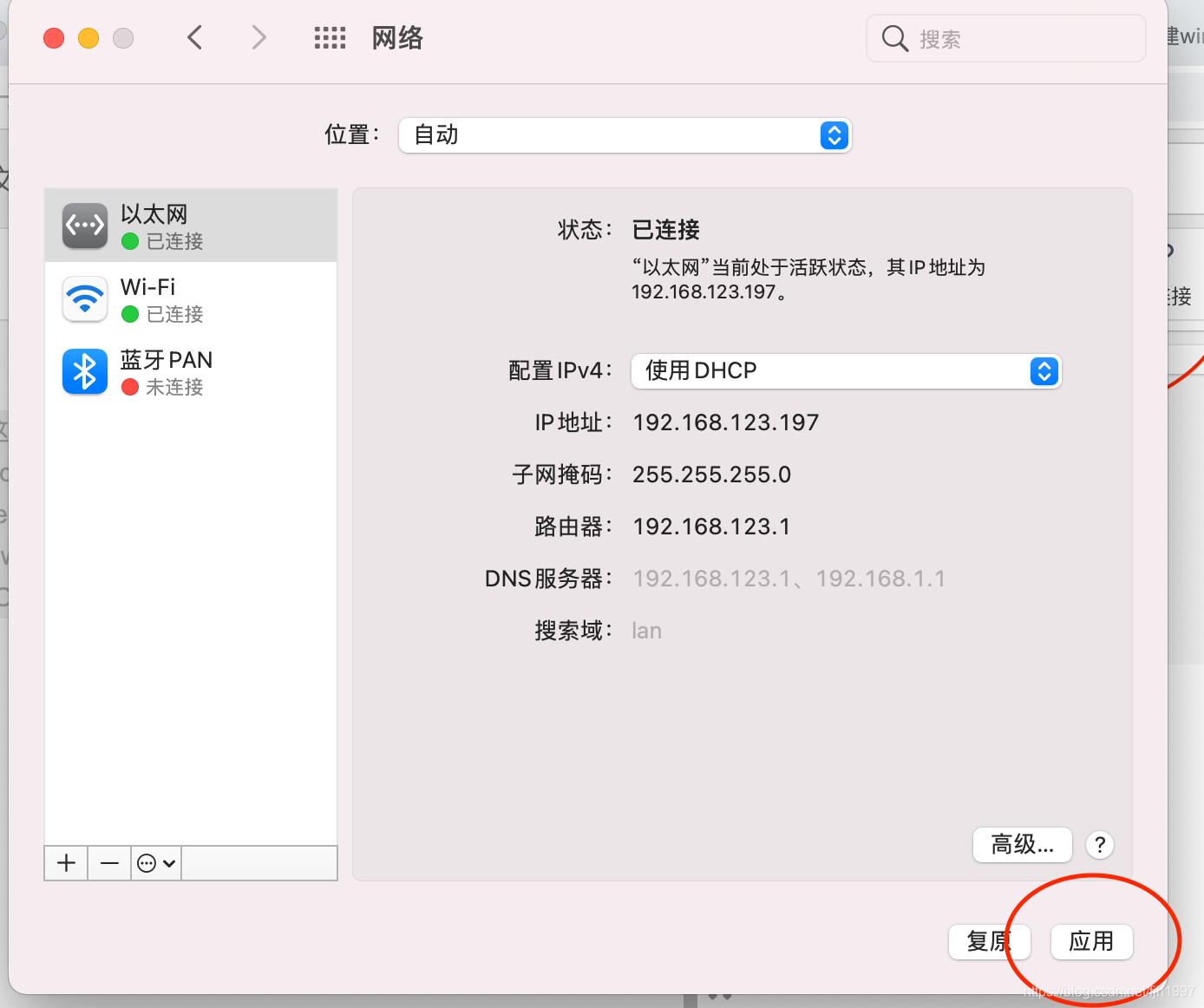This screenshot has width=1204, height=1008.
Task: Select the IP 地址 value text
Action: 726,422
